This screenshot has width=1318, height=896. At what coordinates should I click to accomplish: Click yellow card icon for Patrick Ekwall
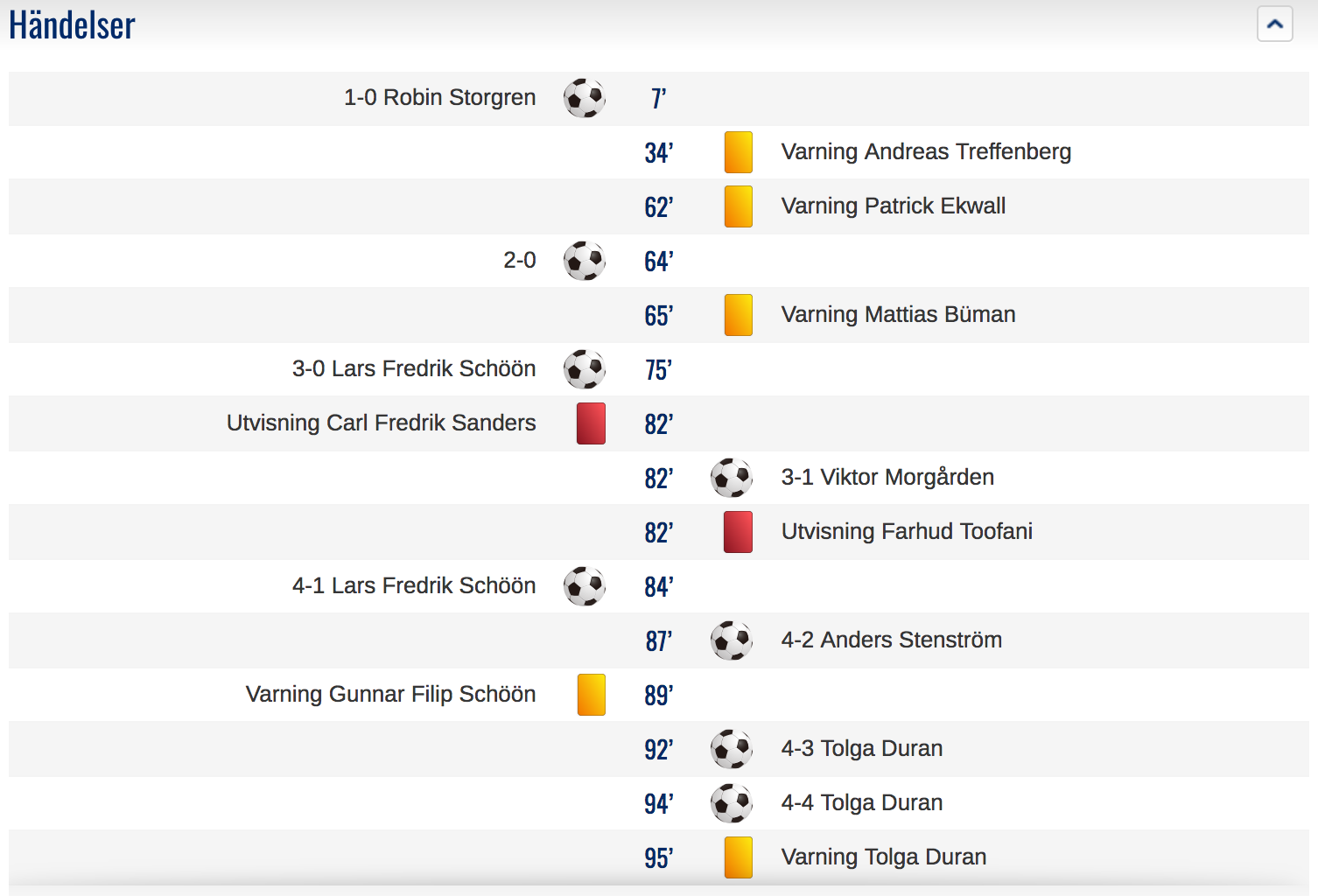(739, 206)
